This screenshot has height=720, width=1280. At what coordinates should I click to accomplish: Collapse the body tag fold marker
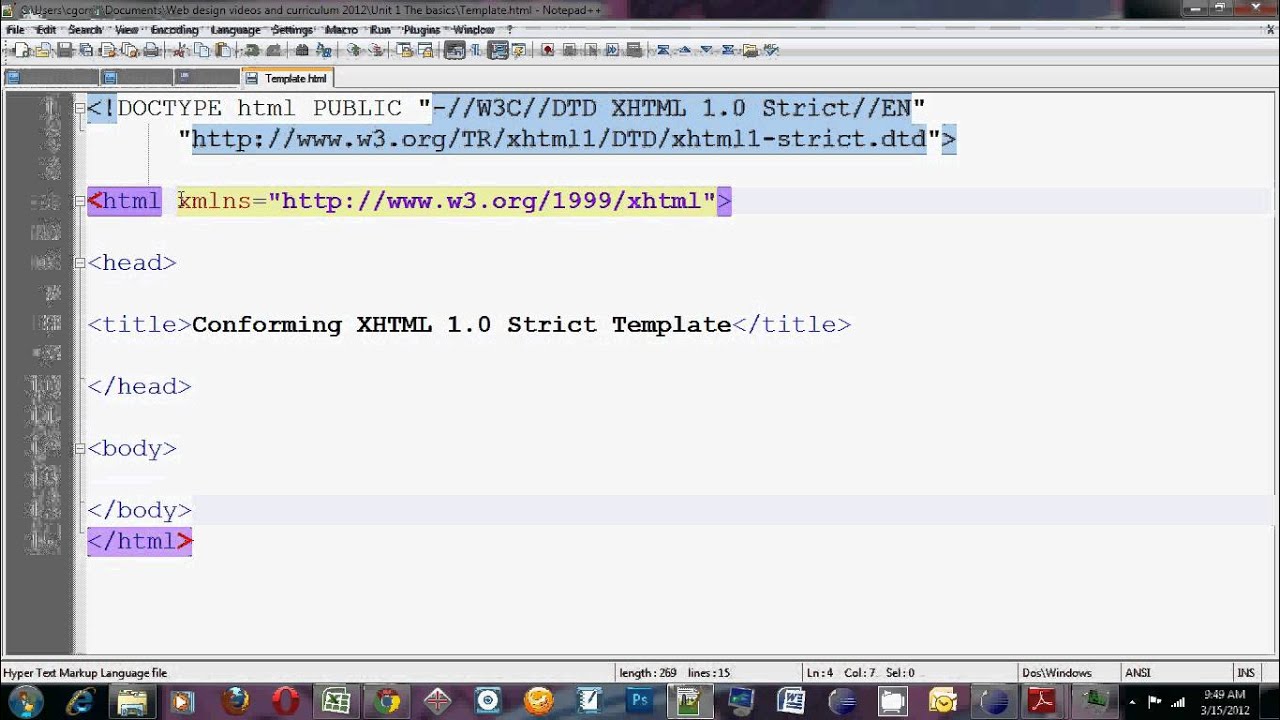click(80, 449)
